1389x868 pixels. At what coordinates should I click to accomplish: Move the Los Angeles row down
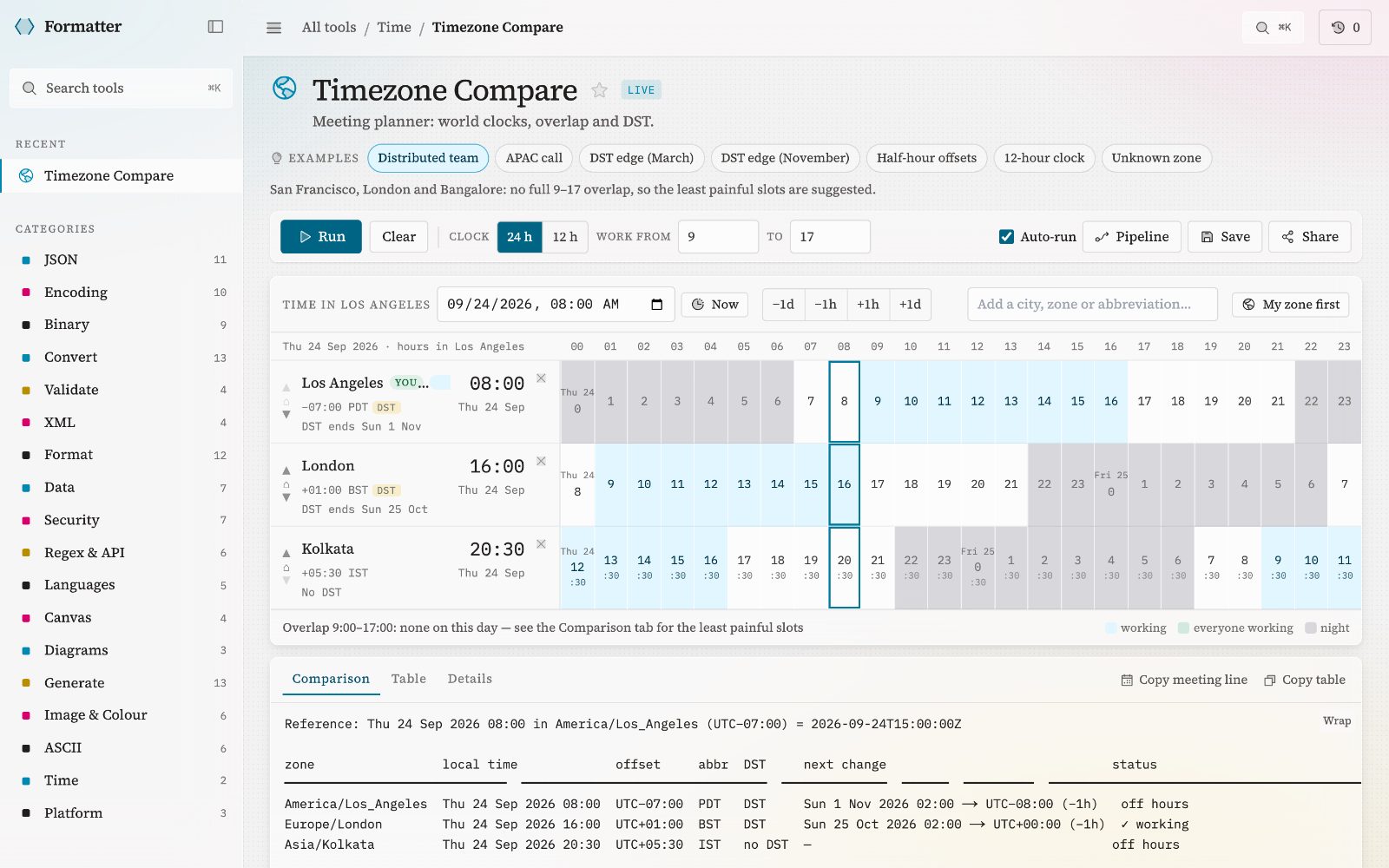click(286, 414)
